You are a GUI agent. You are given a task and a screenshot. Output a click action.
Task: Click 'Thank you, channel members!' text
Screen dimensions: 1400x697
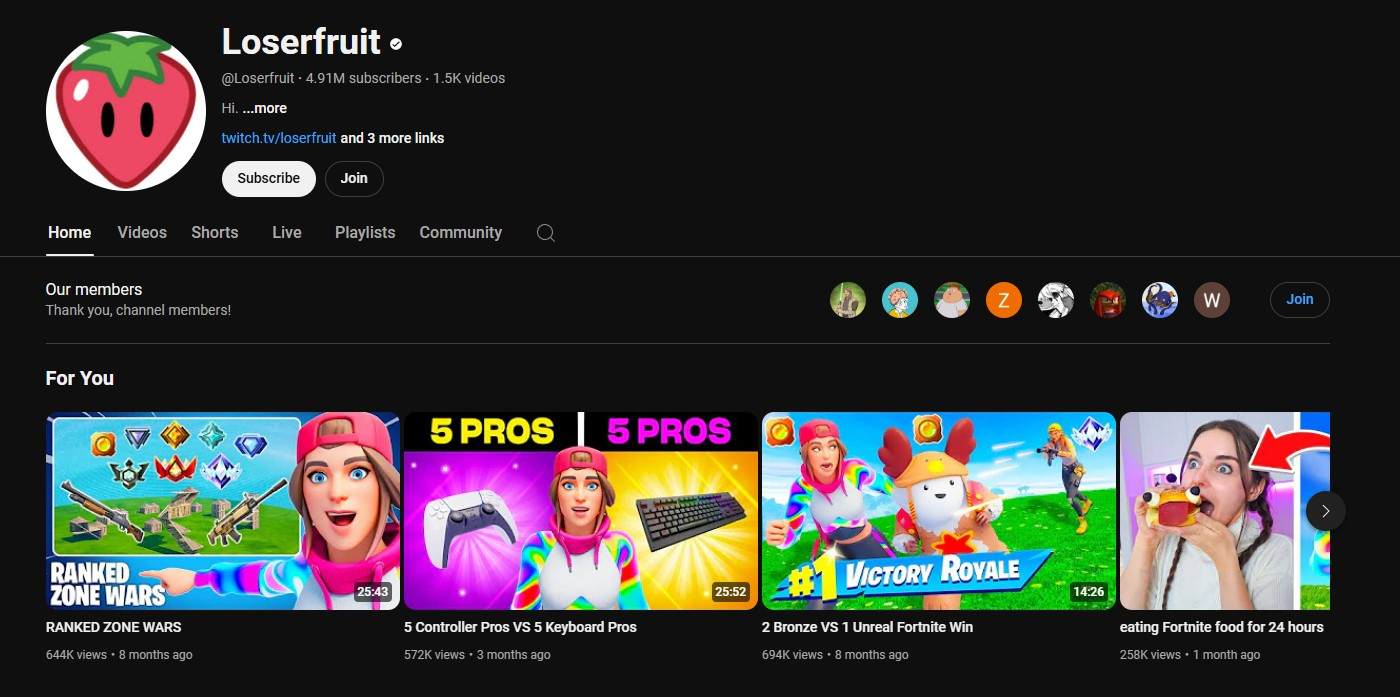click(x=138, y=310)
